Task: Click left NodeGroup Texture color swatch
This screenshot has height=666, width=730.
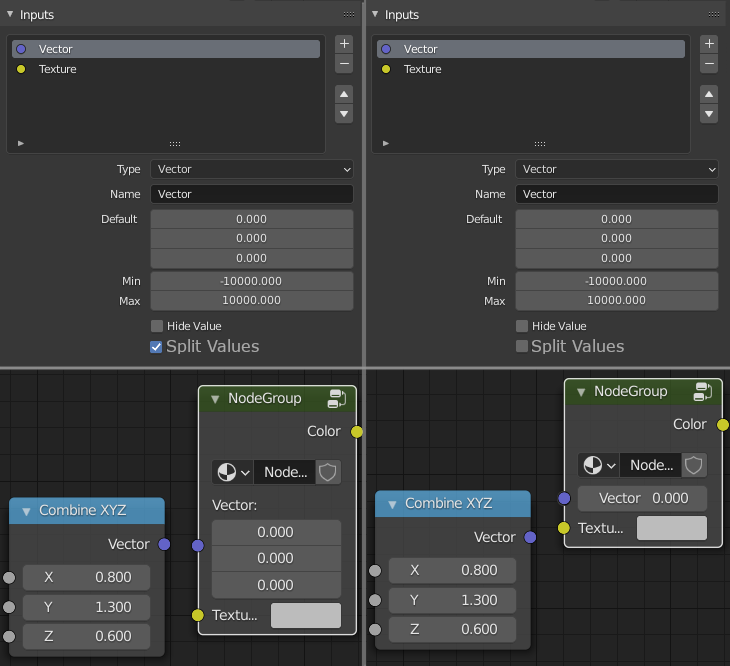Action: 306,615
